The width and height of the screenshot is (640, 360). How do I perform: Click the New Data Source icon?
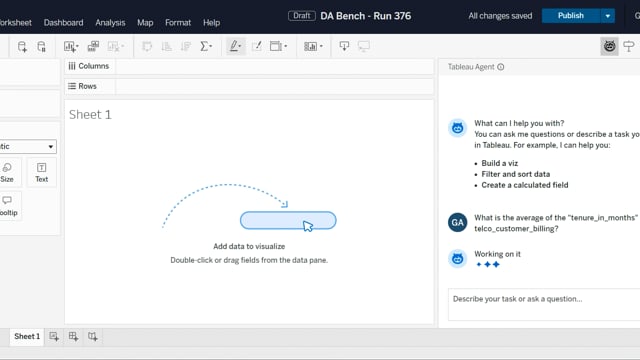[x=22, y=47]
